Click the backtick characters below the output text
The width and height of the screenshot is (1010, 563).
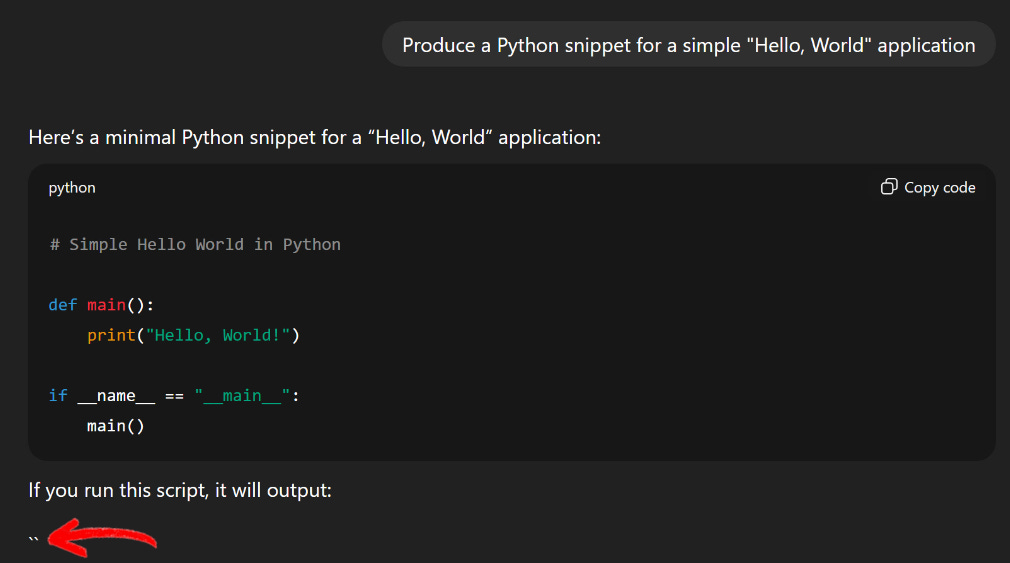click(x=34, y=539)
